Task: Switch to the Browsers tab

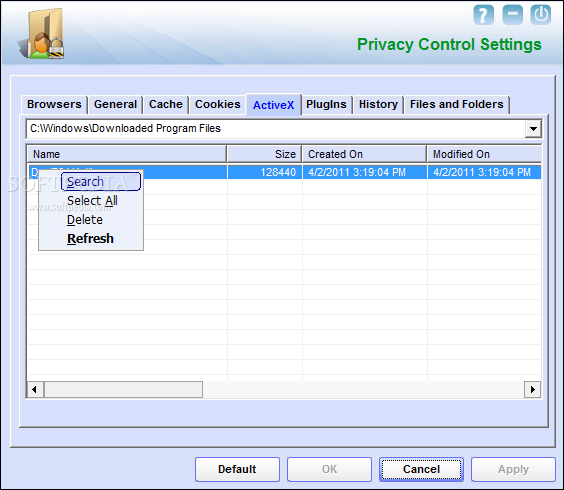Action: pyautogui.click(x=54, y=104)
